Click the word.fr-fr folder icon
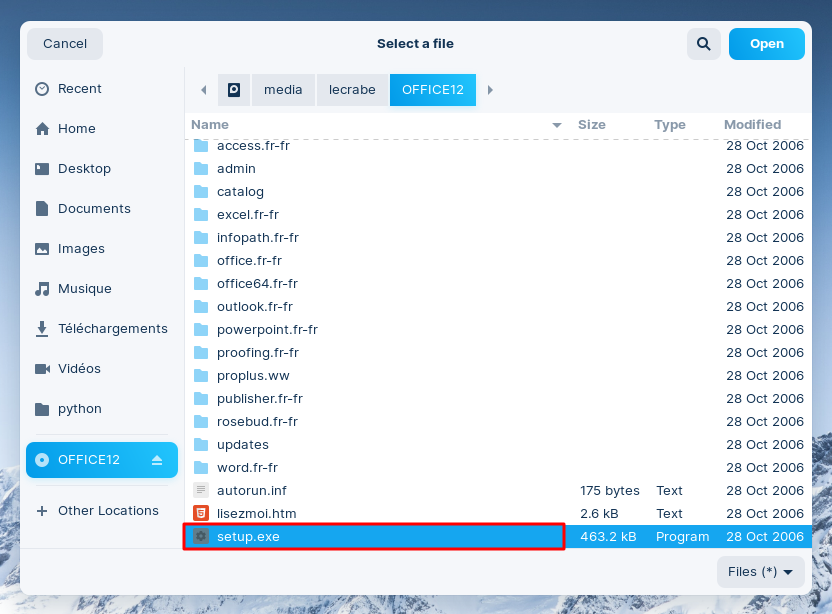The height and width of the screenshot is (614, 832). coord(201,468)
